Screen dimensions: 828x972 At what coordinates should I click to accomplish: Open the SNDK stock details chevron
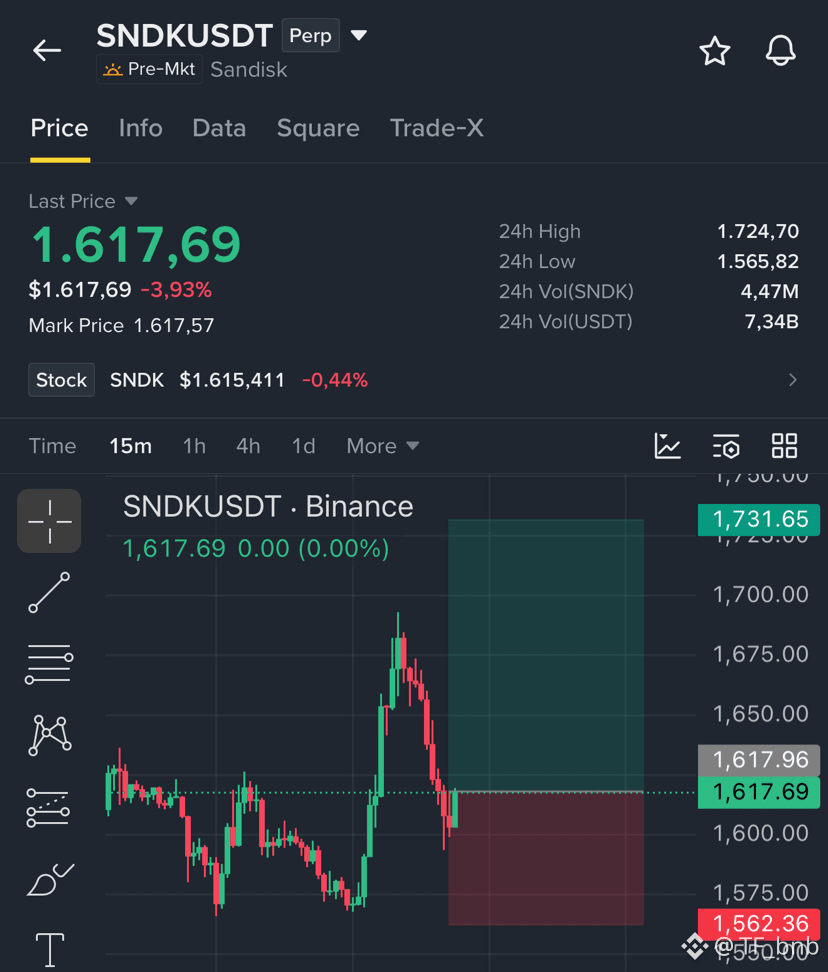click(793, 380)
